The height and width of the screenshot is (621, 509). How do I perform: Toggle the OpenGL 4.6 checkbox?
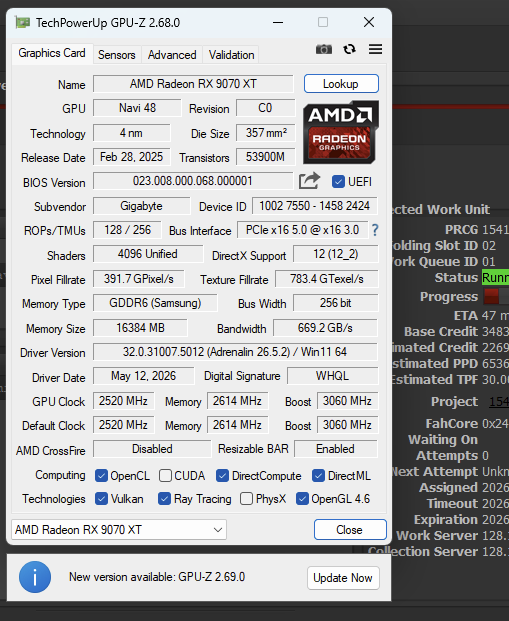click(302, 499)
